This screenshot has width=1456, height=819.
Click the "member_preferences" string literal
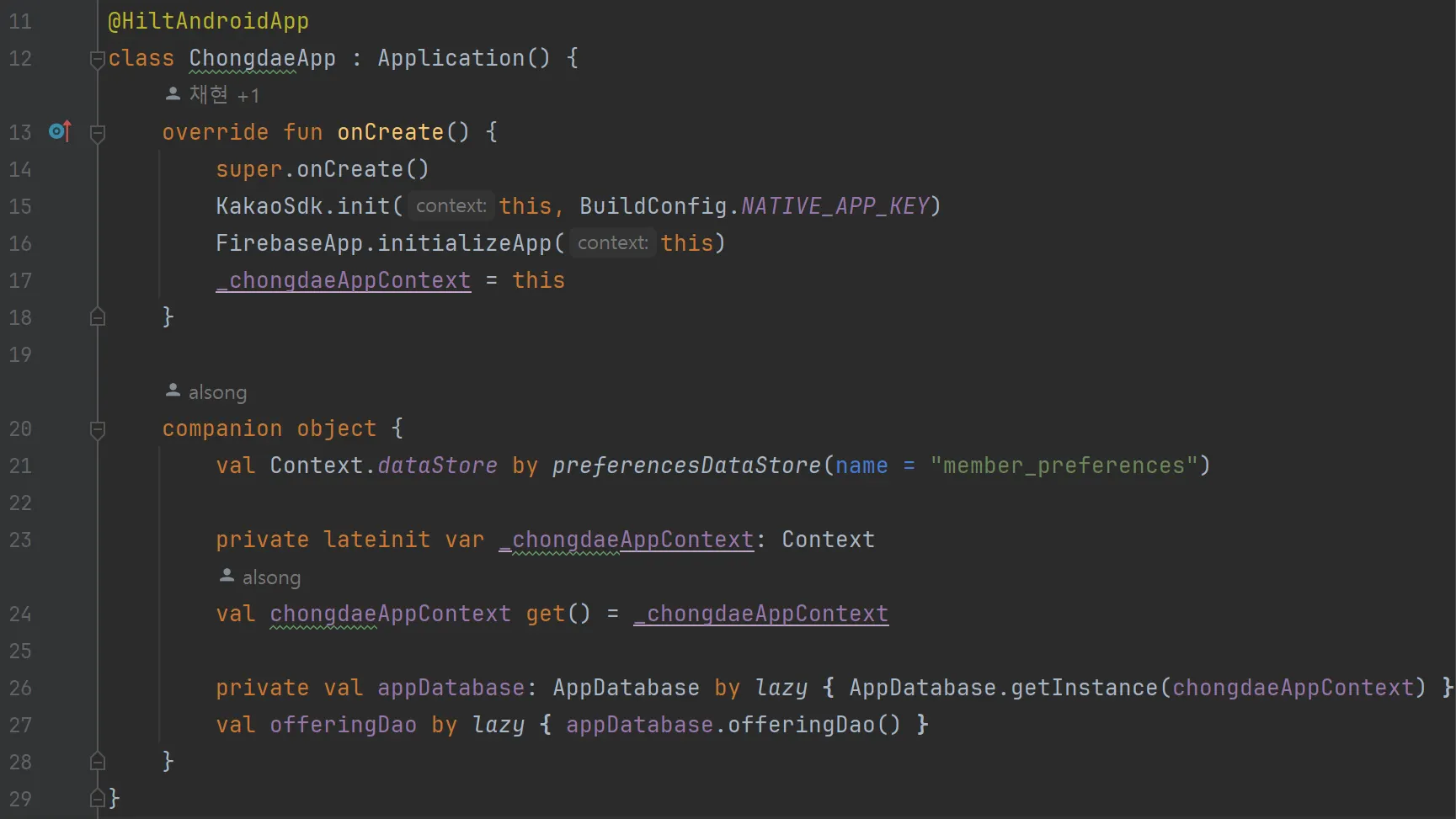coord(1064,465)
